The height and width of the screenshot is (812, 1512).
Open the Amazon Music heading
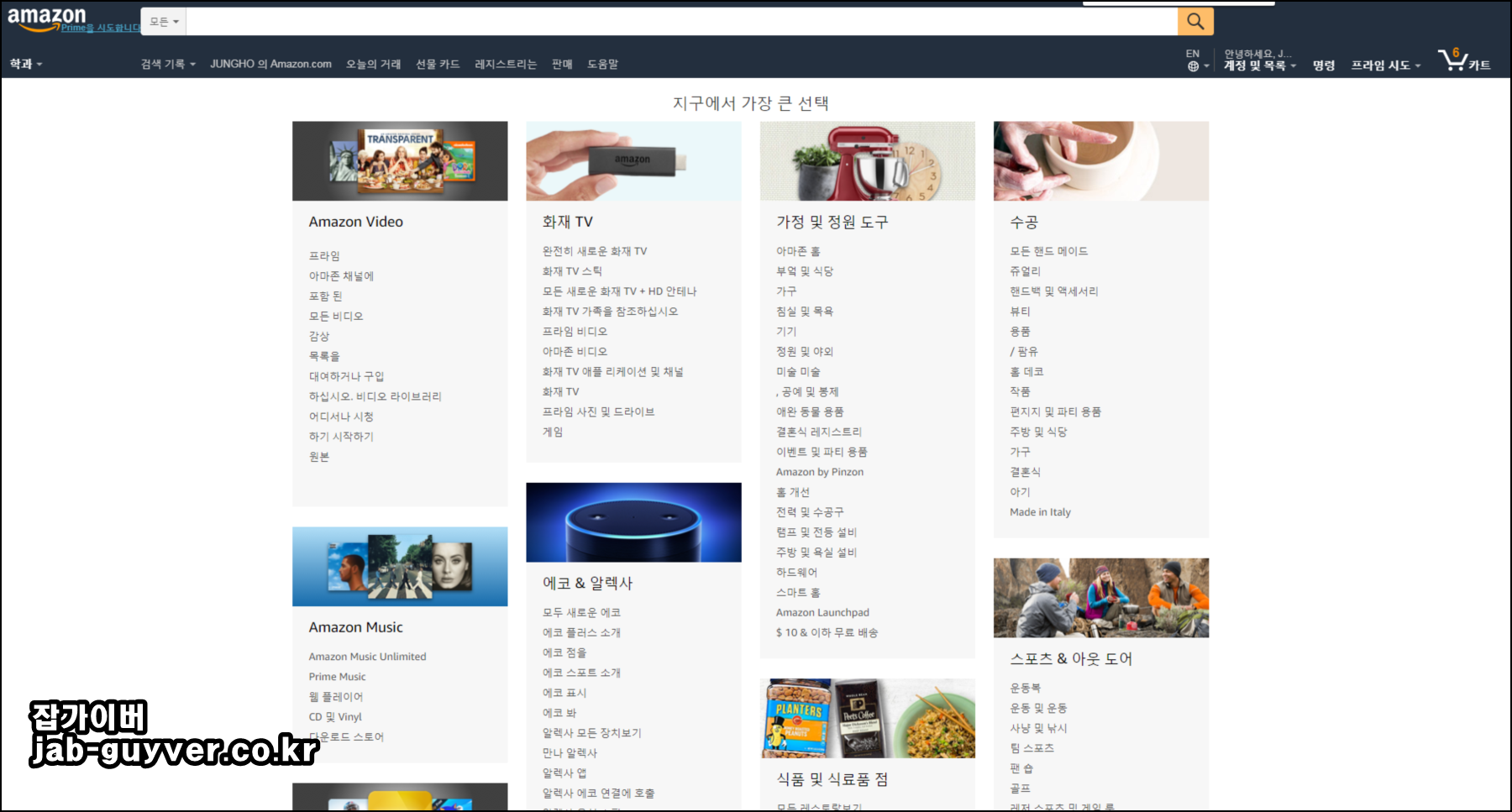point(355,627)
